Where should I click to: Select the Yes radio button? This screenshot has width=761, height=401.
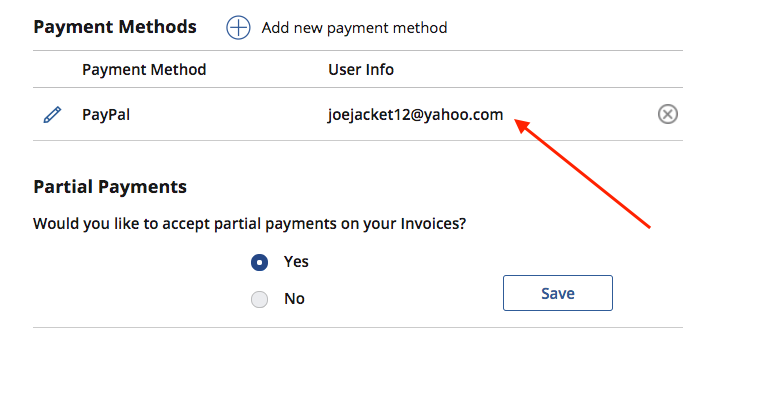pos(259,262)
